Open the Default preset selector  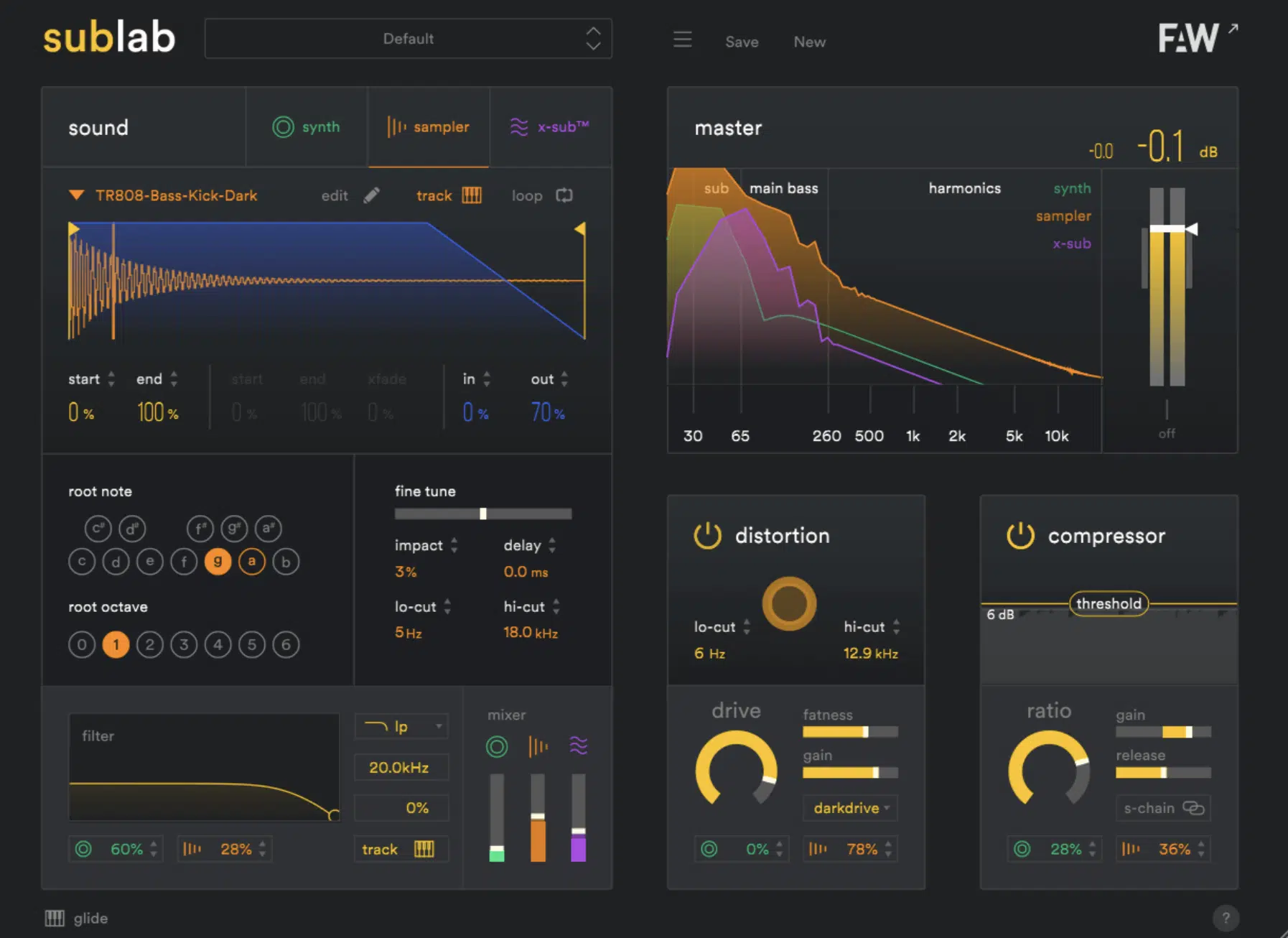tap(408, 39)
